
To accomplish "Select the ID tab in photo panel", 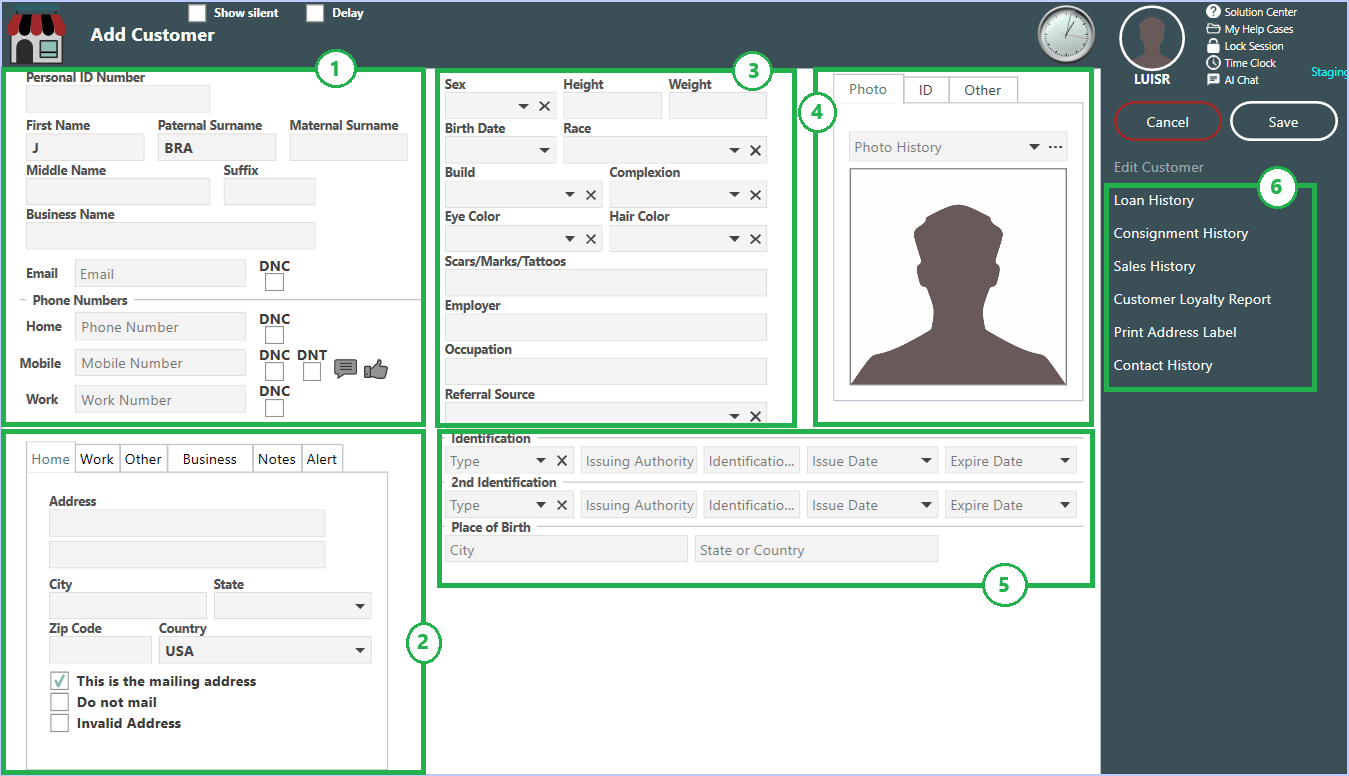I will click(926, 90).
